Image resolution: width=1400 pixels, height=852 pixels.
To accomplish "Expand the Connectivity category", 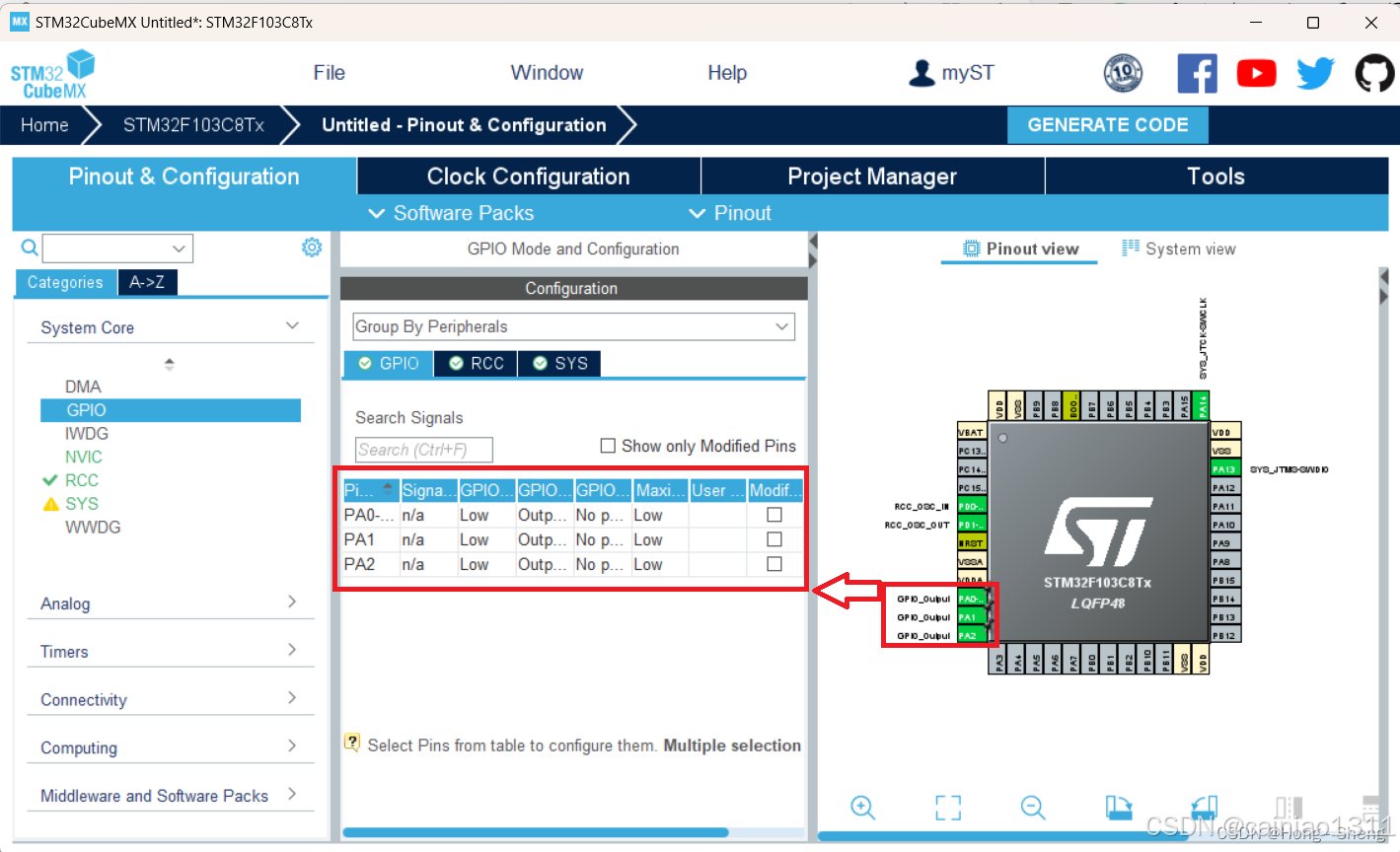I will [x=292, y=698].
